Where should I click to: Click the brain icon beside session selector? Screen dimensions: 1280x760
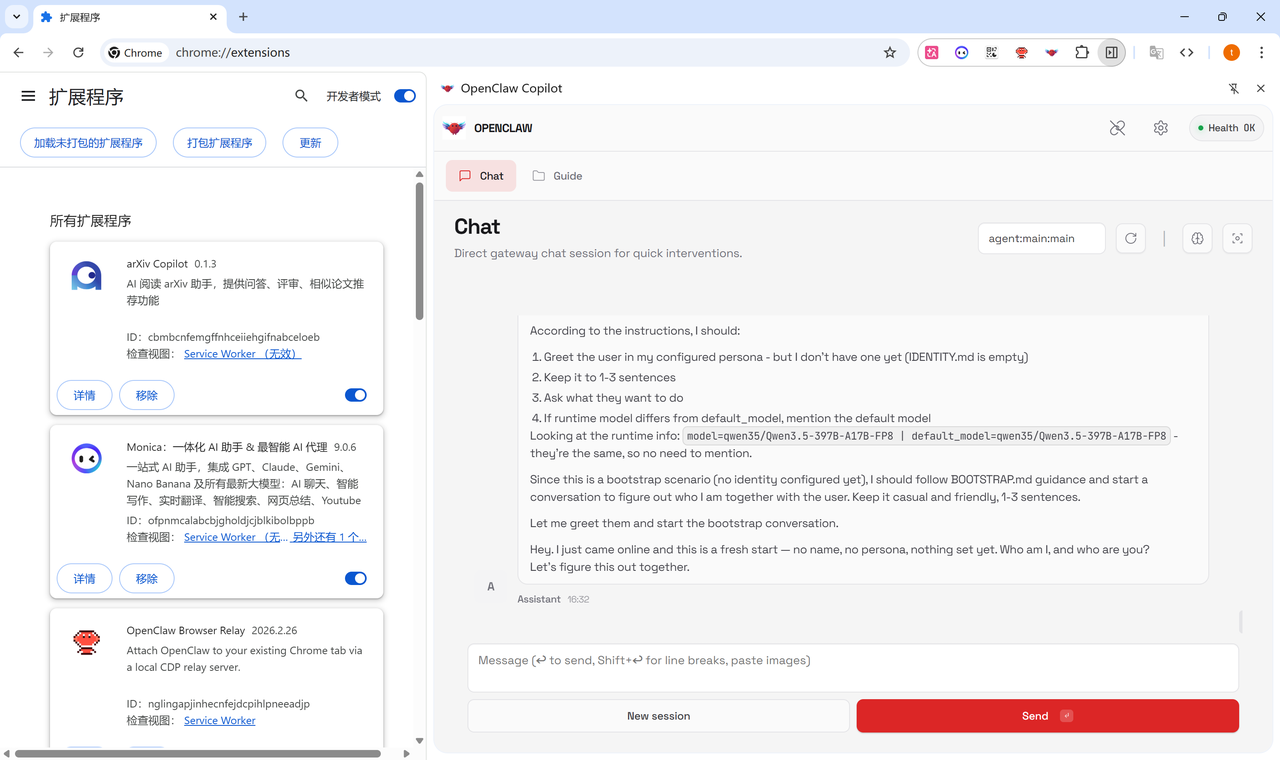pyautogui.click(x=1197, y=239)
